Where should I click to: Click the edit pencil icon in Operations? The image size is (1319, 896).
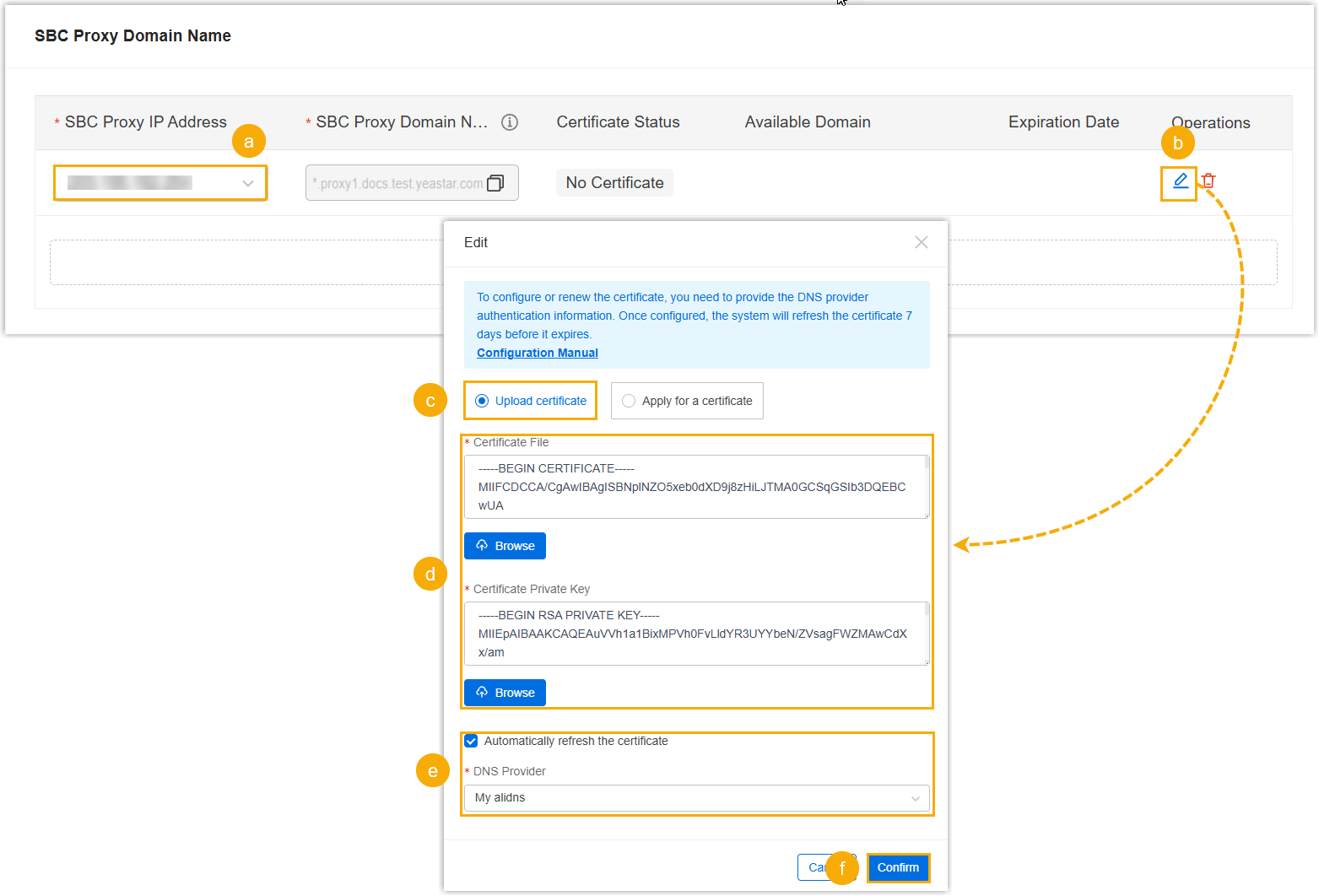[1180, 181]
